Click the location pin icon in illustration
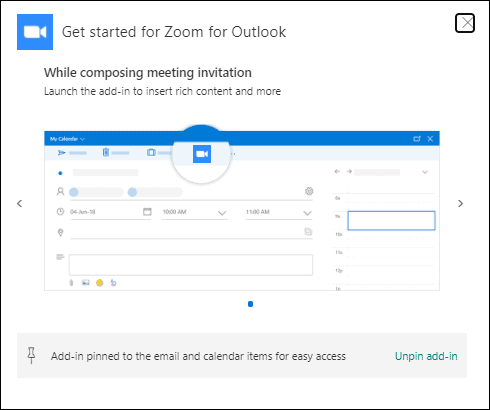Viewport: 490px width, 410px height. click(x=60, y=232)
